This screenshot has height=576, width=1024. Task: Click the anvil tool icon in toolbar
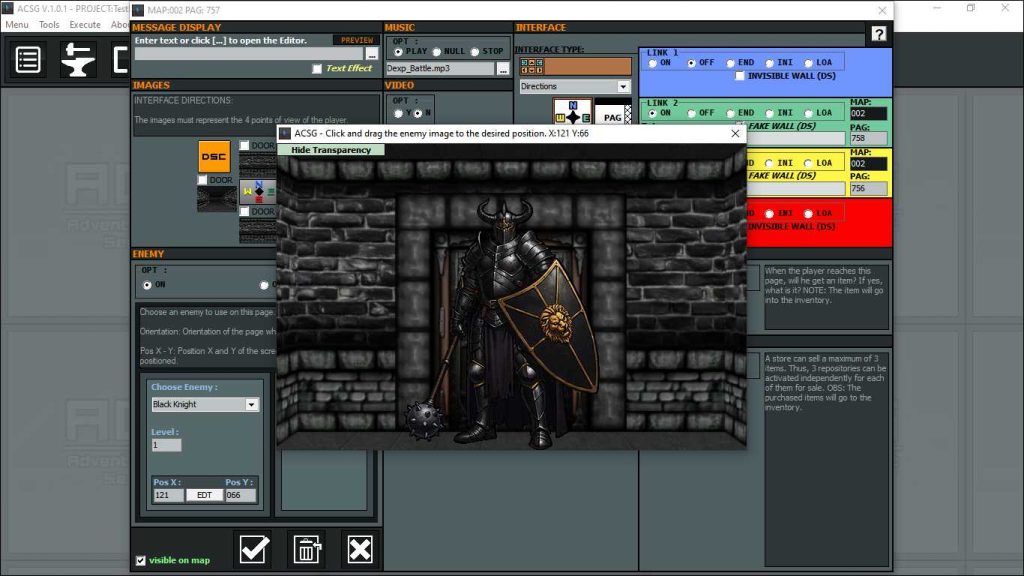tap(77, 60)
